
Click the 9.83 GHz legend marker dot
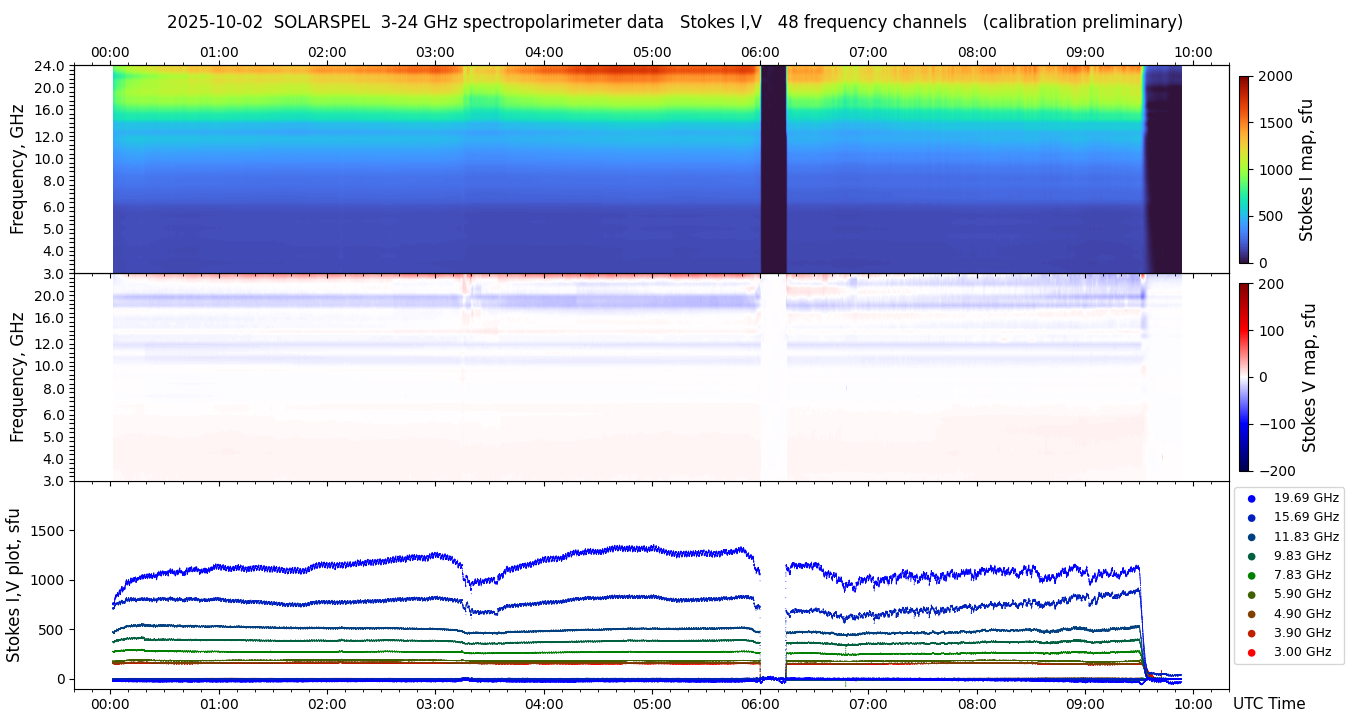pyautogui.click(x=1251, y=556)
